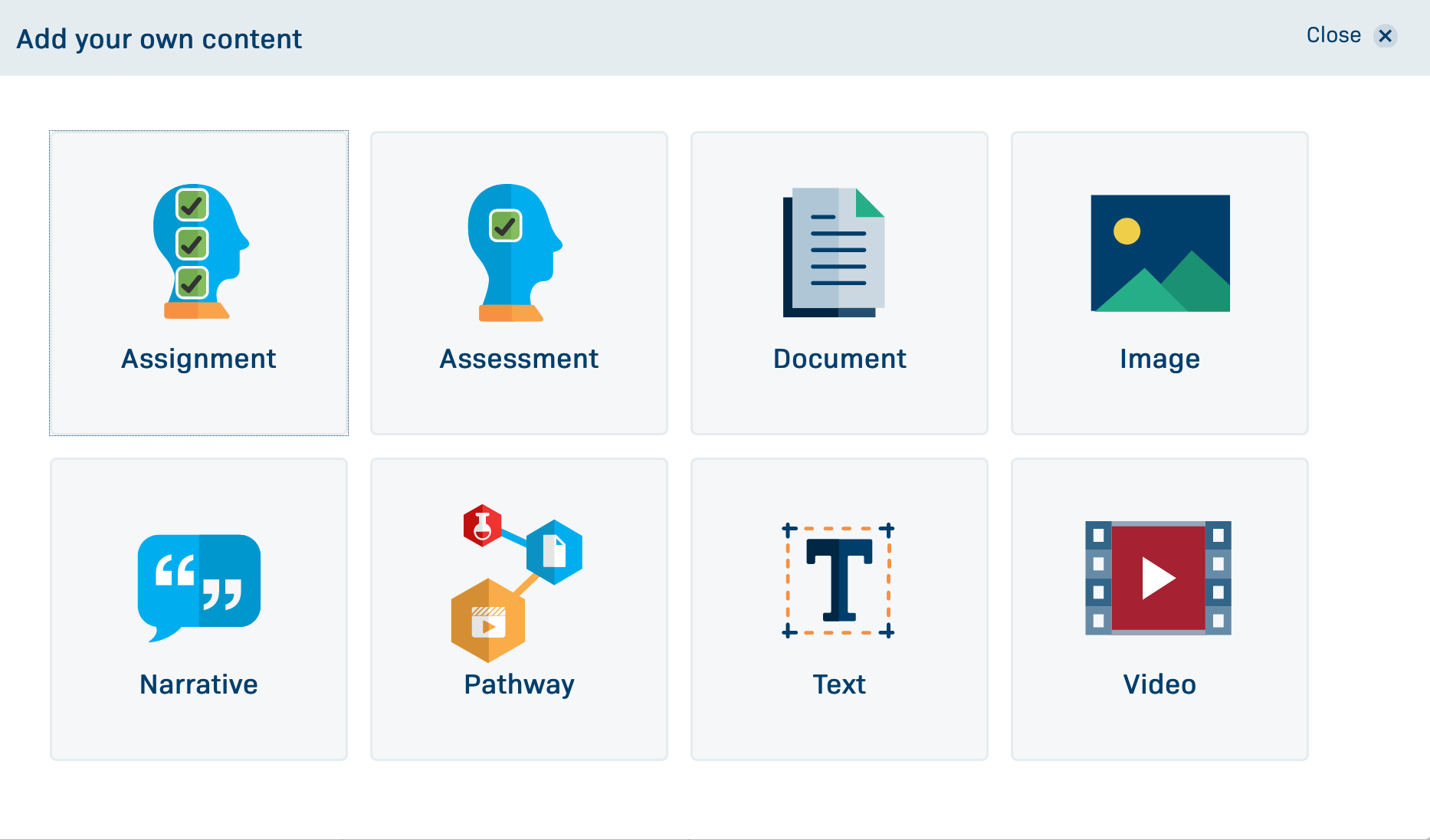Click the Image mountain landscape icon

1160,253
